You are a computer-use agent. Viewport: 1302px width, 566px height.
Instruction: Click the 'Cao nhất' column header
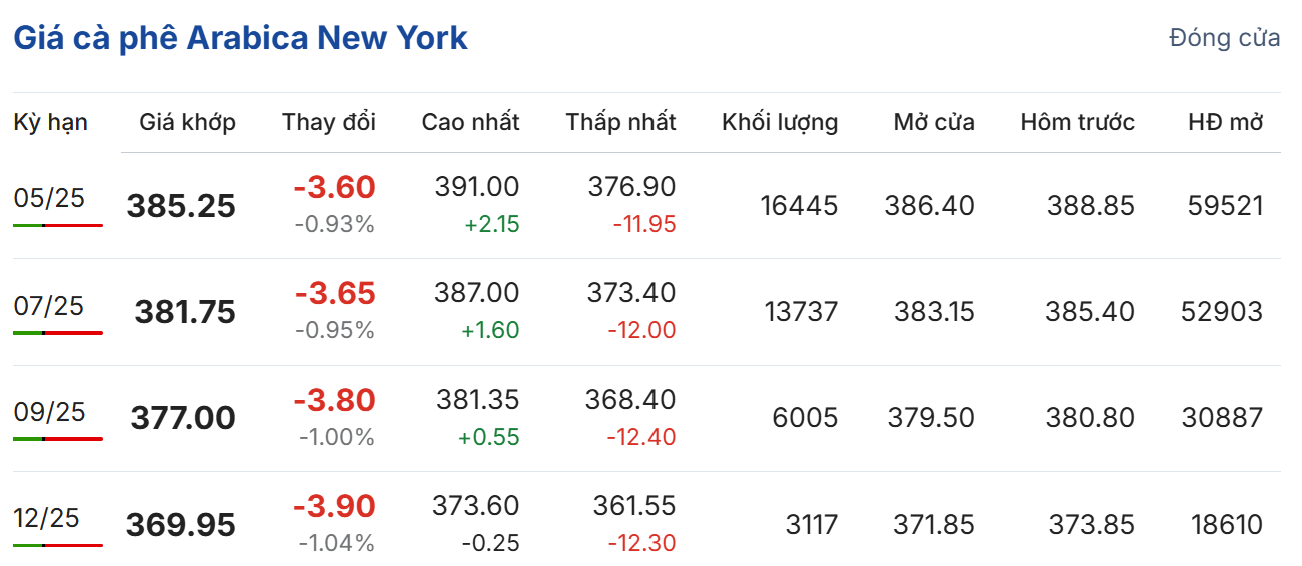tap(470, 123)
